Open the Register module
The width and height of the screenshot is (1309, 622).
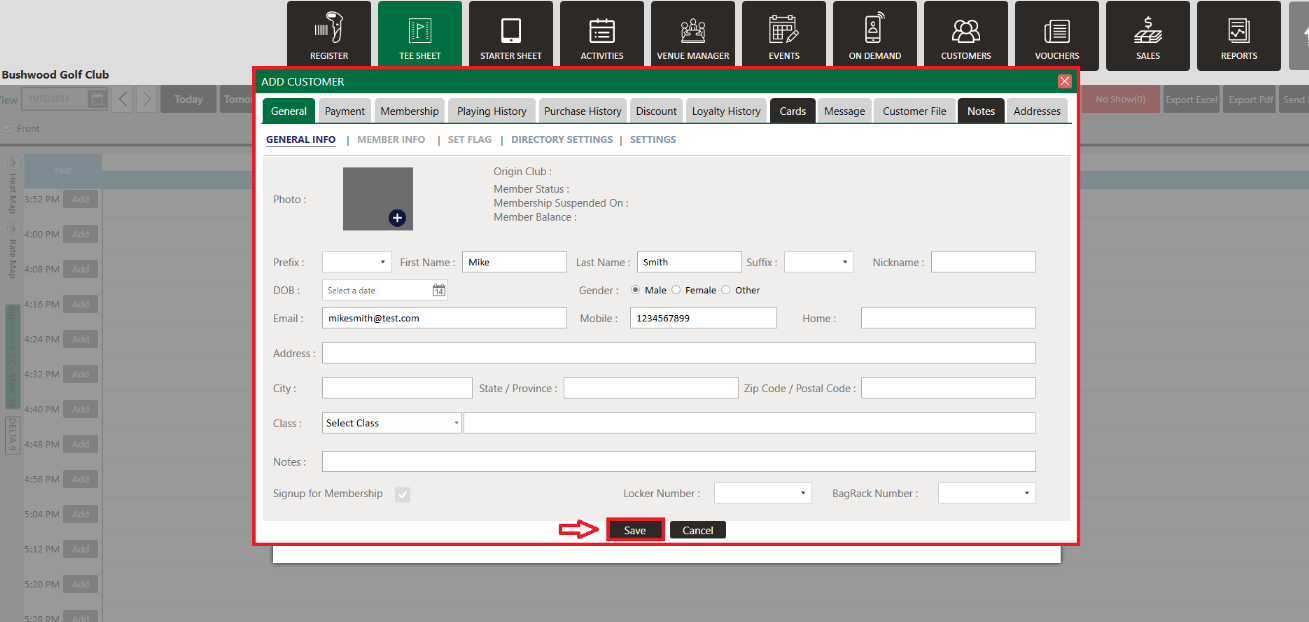click(x=329, y=35)
